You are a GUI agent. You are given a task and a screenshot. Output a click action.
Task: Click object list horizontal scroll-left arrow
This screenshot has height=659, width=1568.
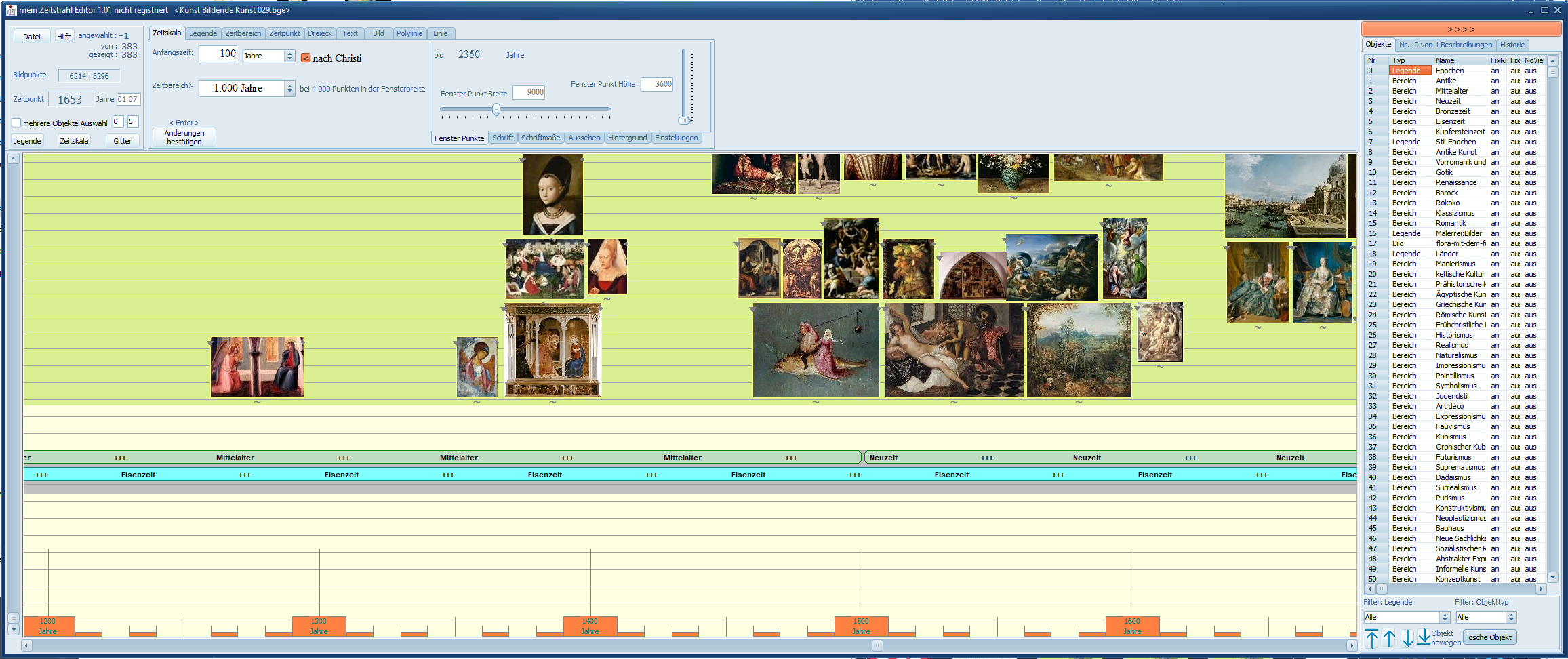click(x=1369, y=588)
